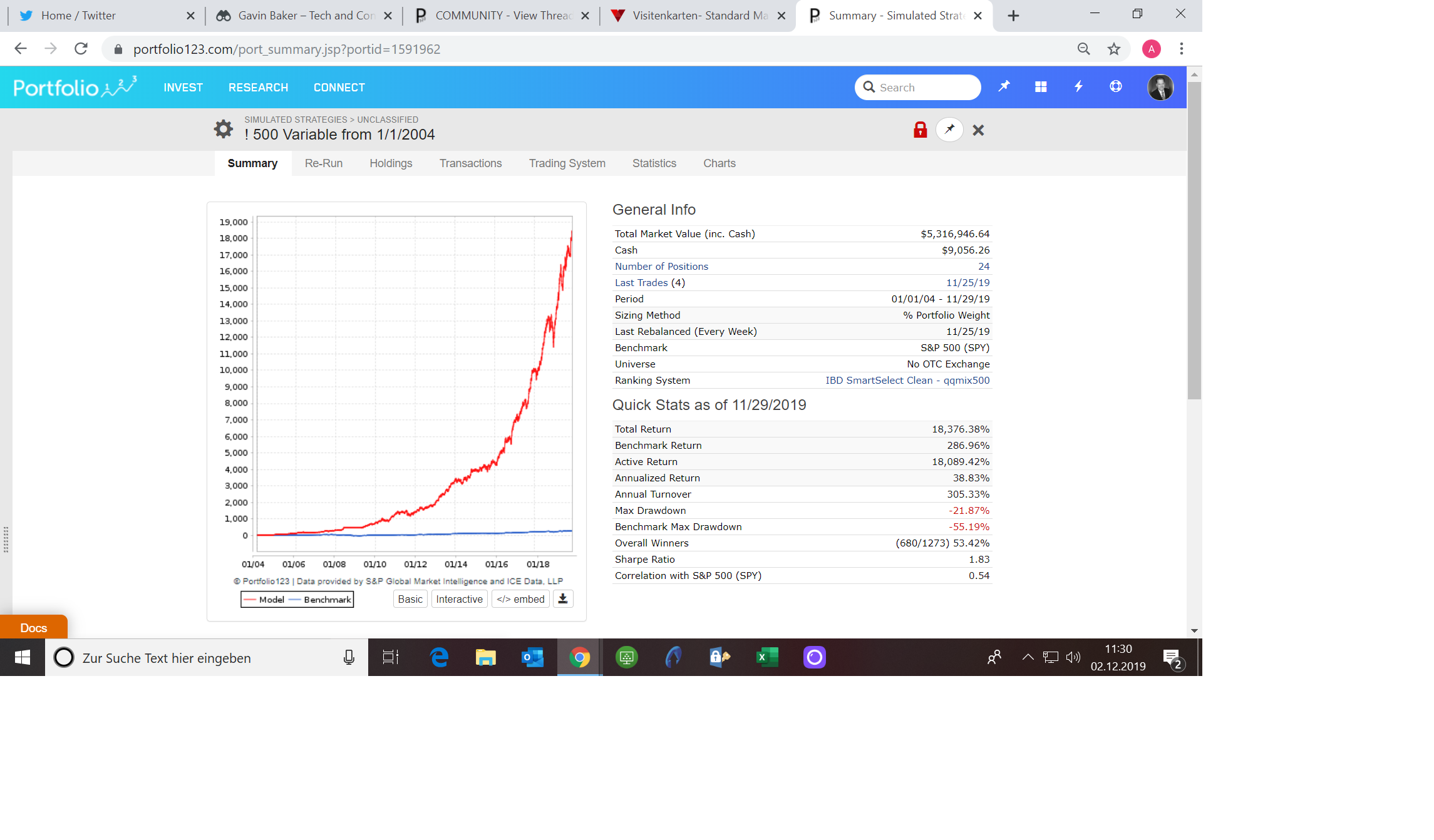Click the pin icon in the blue header
1434x840 pixels.
pyautogui.click(x=1004, y=86)
